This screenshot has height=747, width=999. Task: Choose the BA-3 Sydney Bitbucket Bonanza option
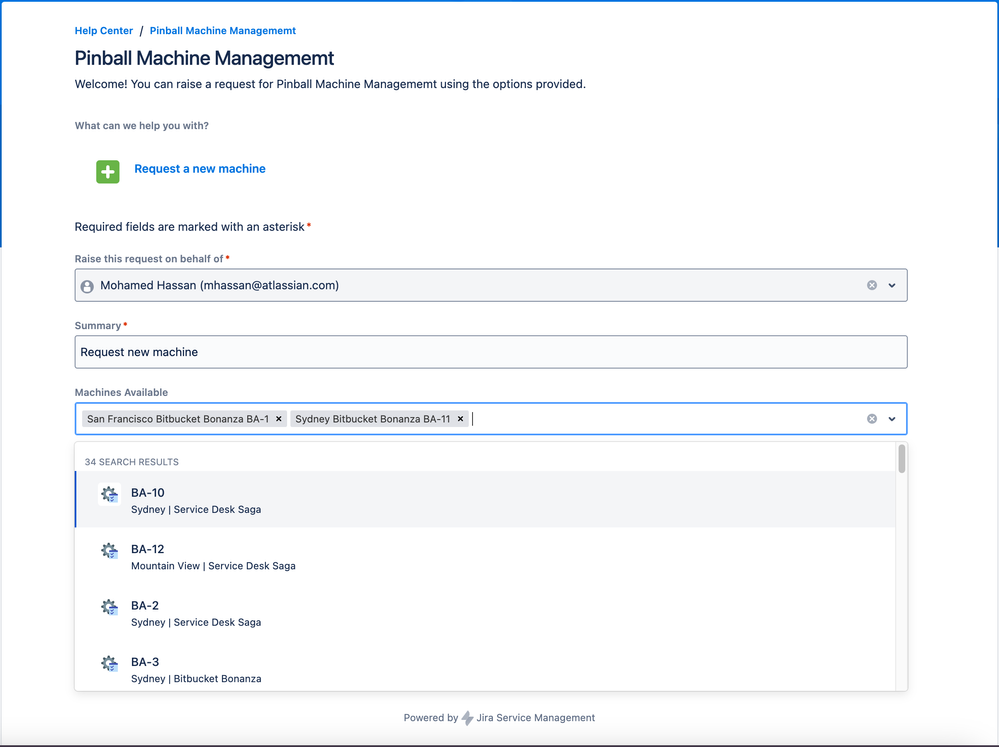(485, 669)
